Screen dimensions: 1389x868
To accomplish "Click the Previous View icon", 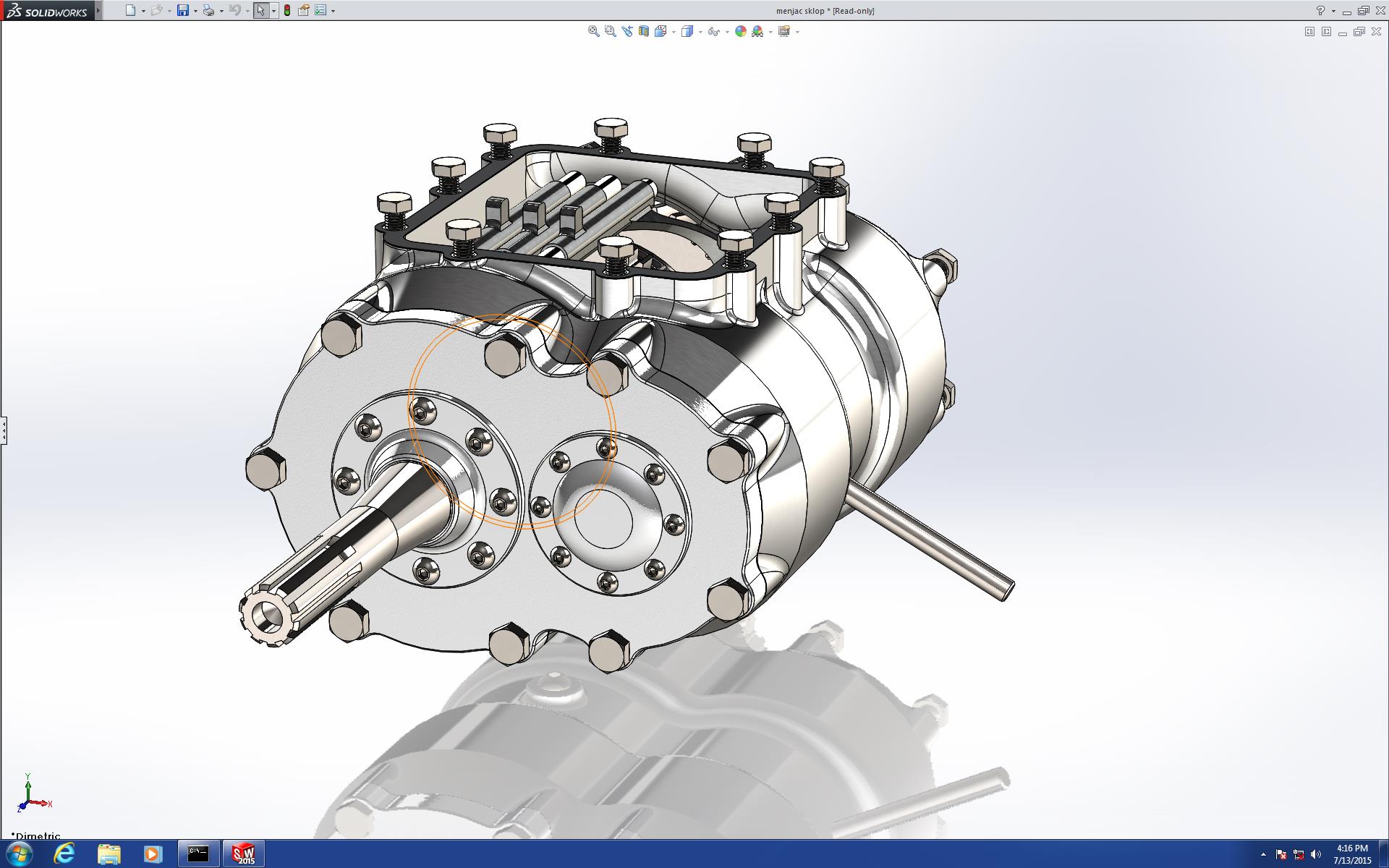I will 626,31.
